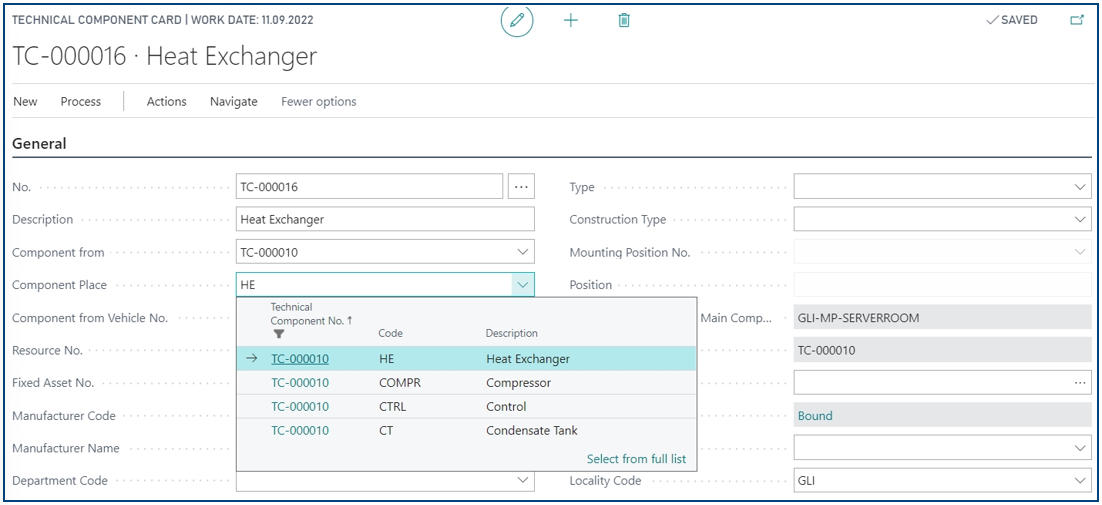
Task: Click TC-000010 link in Control row
Action: 300,406
